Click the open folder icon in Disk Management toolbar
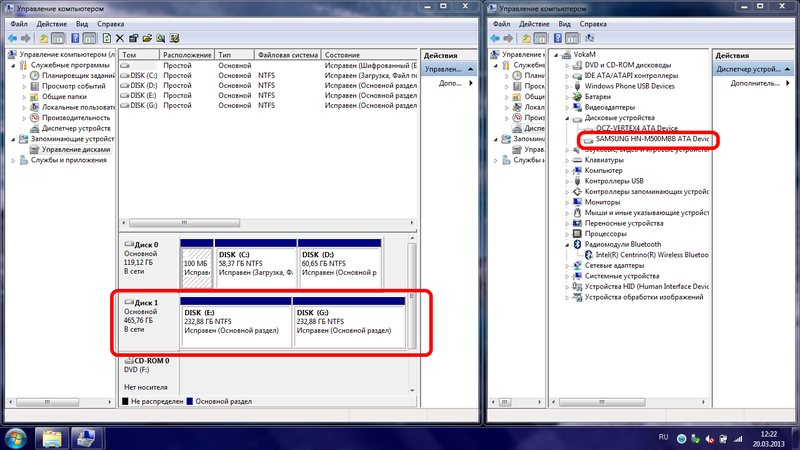This screenshot has width=800, height=450. (x=147, y=38)
